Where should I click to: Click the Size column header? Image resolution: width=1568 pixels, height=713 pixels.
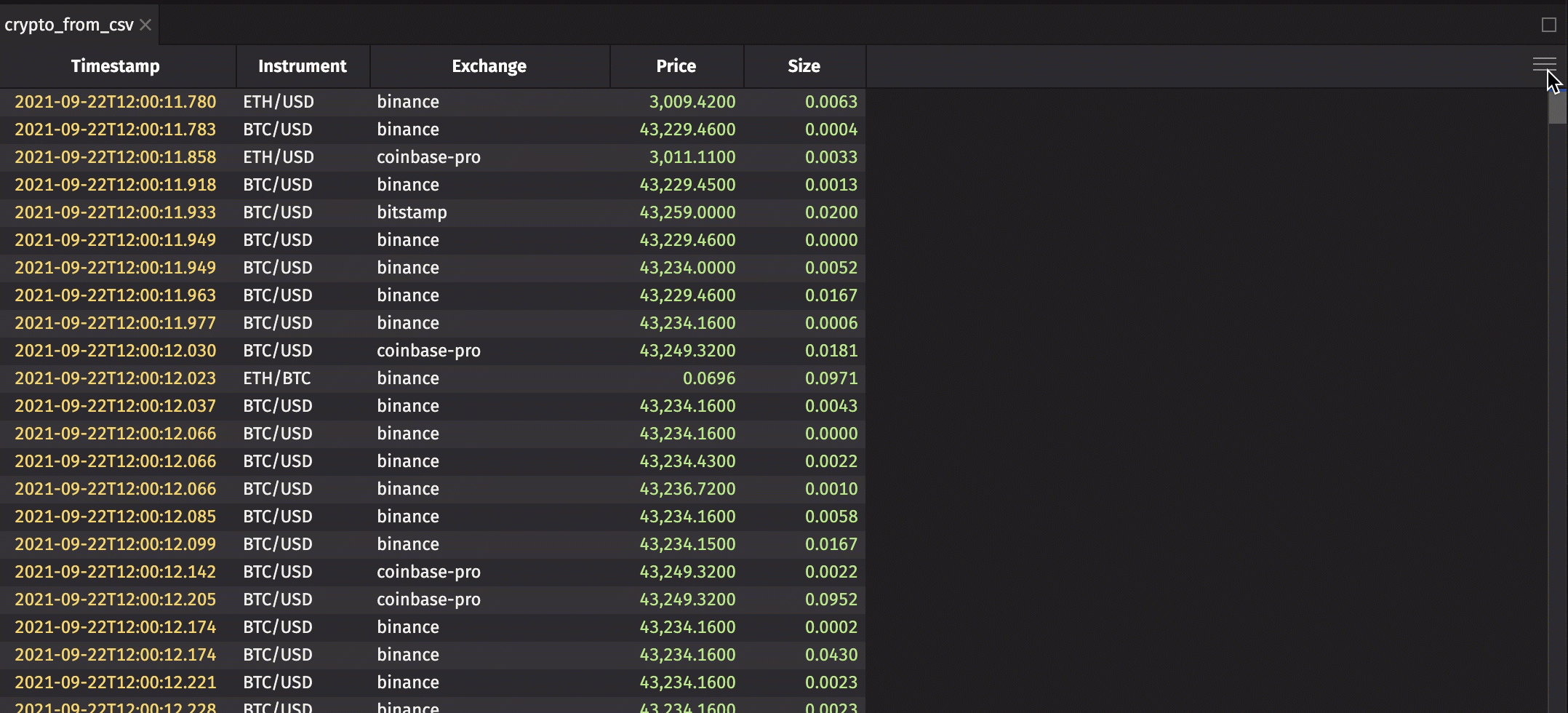pyautogui.click(x=804, y=66)
